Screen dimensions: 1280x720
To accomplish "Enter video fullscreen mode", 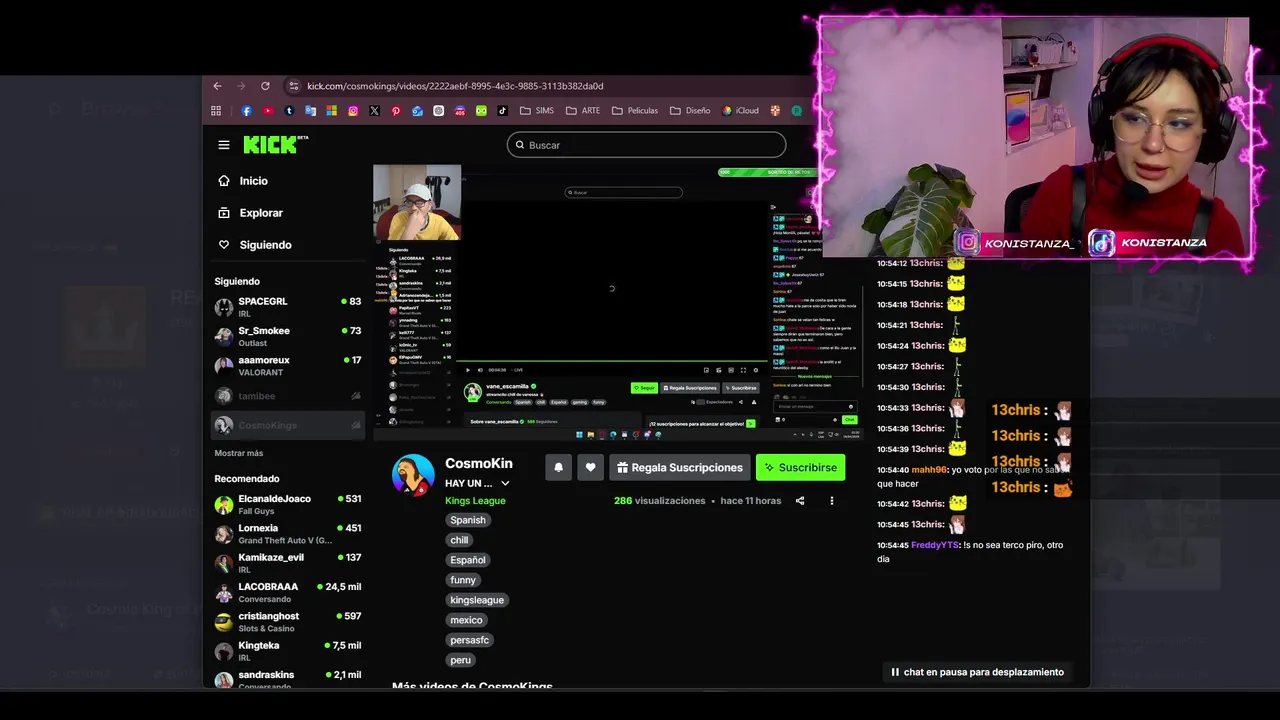I will pyautogui.click(x=743, y=370).
